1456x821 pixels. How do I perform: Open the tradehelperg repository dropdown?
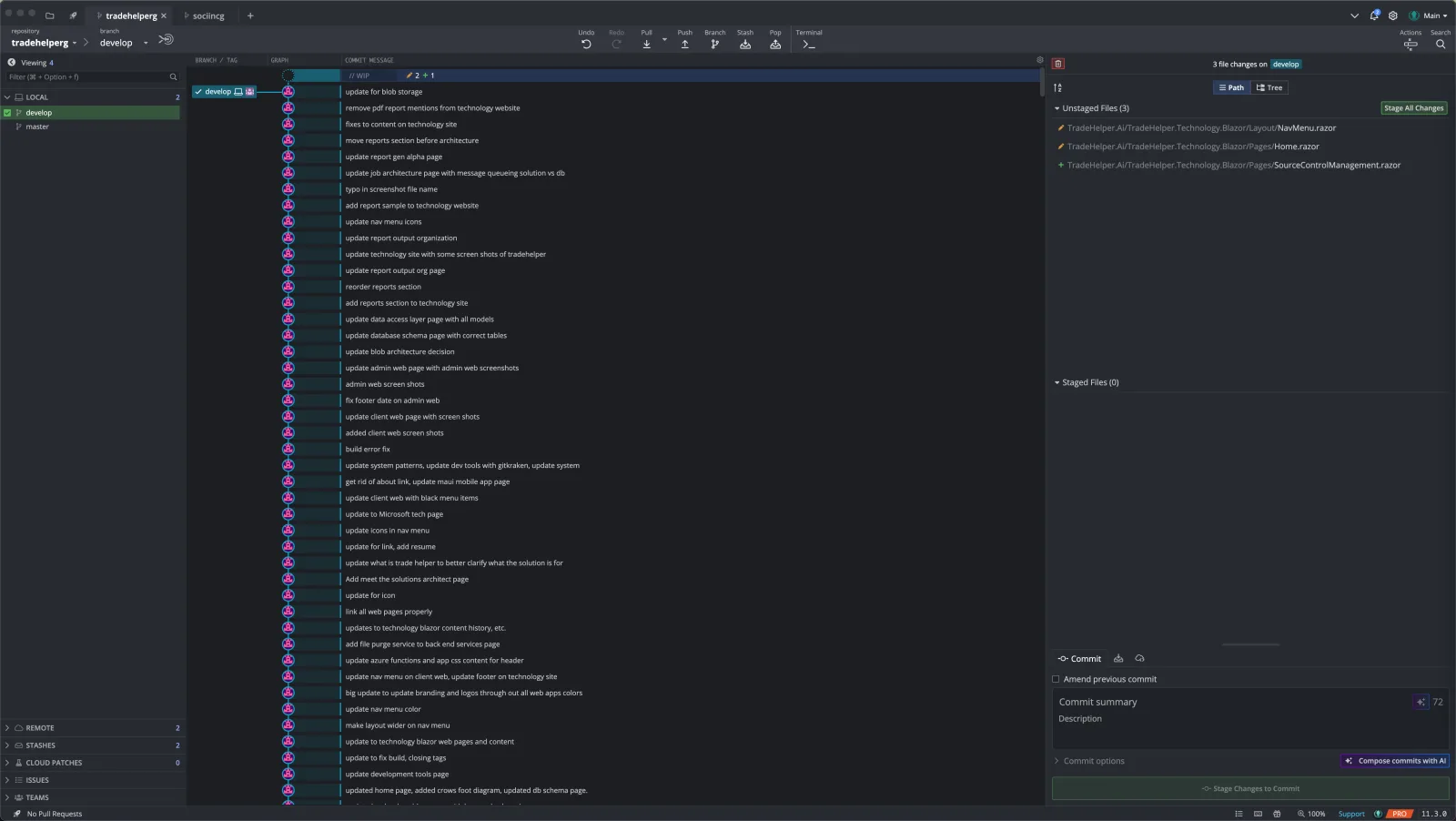click(x=44, y=43)
